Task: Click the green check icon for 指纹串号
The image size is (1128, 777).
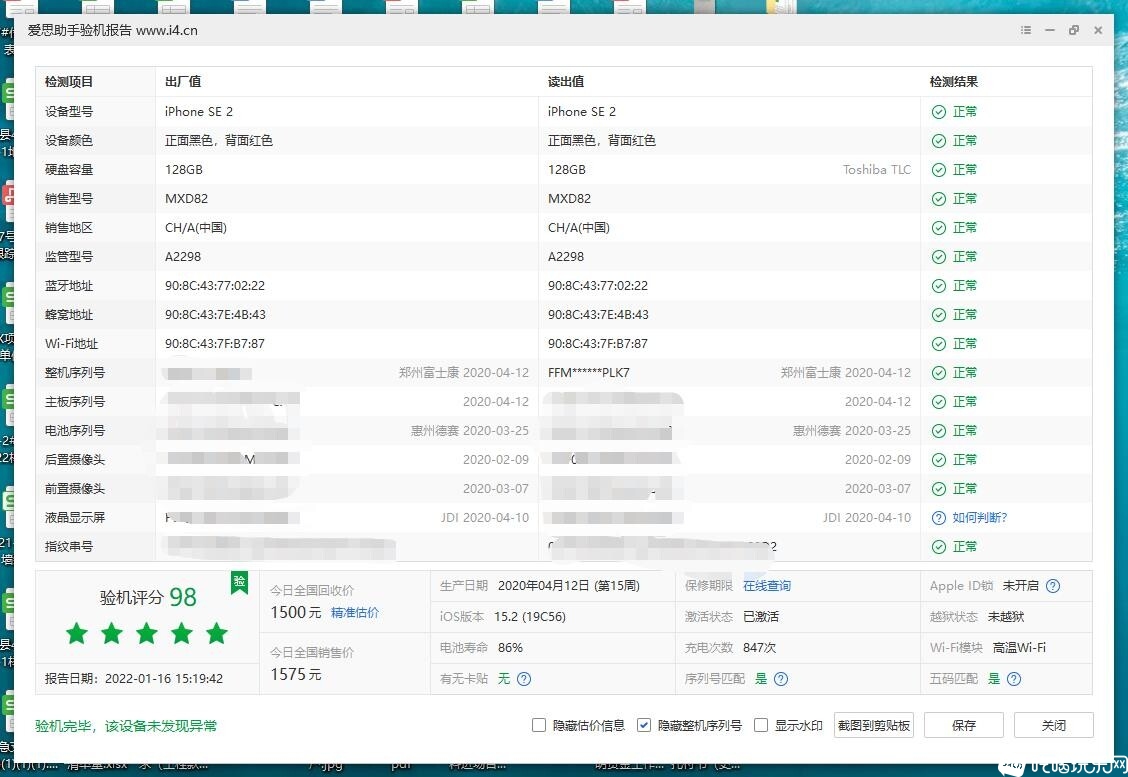Action: click(939, 547)
